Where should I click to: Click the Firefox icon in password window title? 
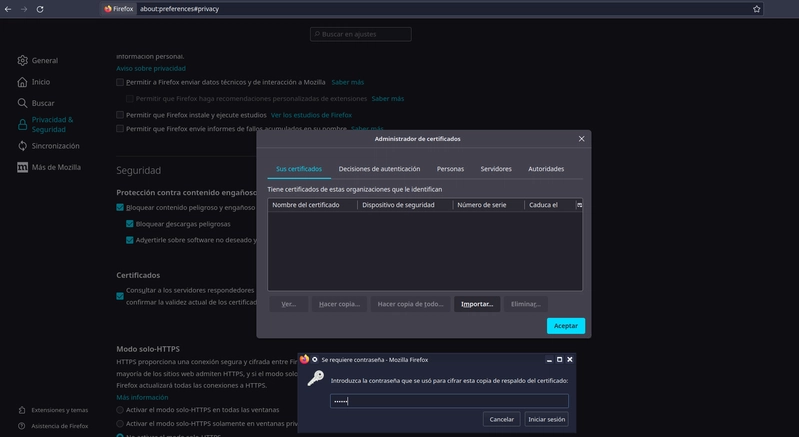(304, 359)
